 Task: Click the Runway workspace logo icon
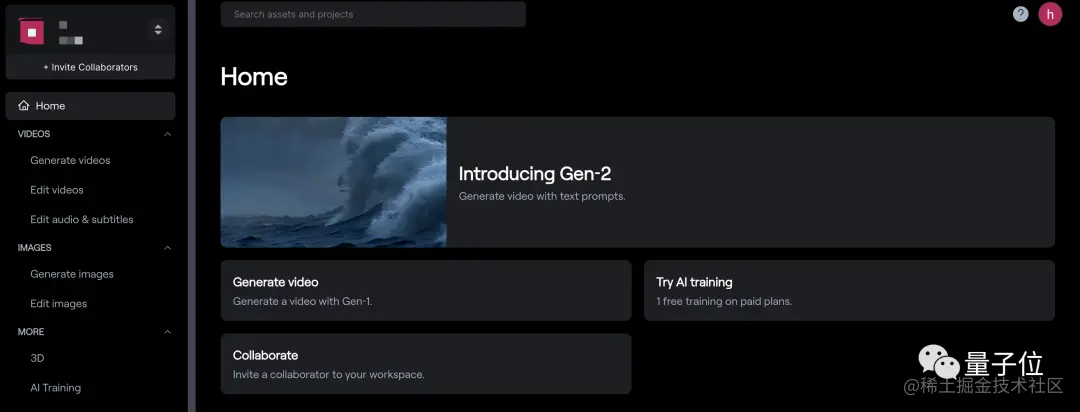point(31,32)
